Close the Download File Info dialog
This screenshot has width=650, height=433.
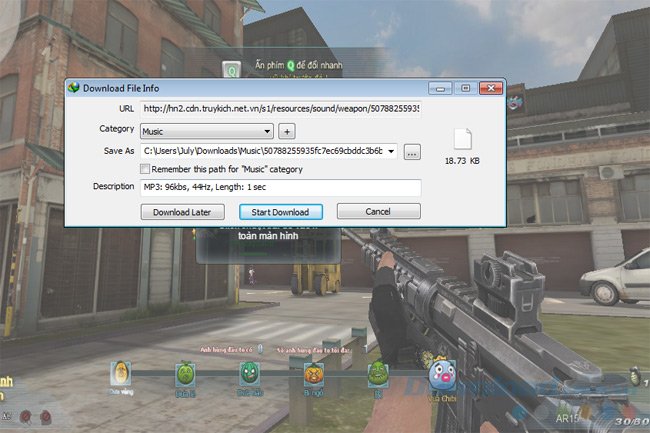[x=491, y=88]
